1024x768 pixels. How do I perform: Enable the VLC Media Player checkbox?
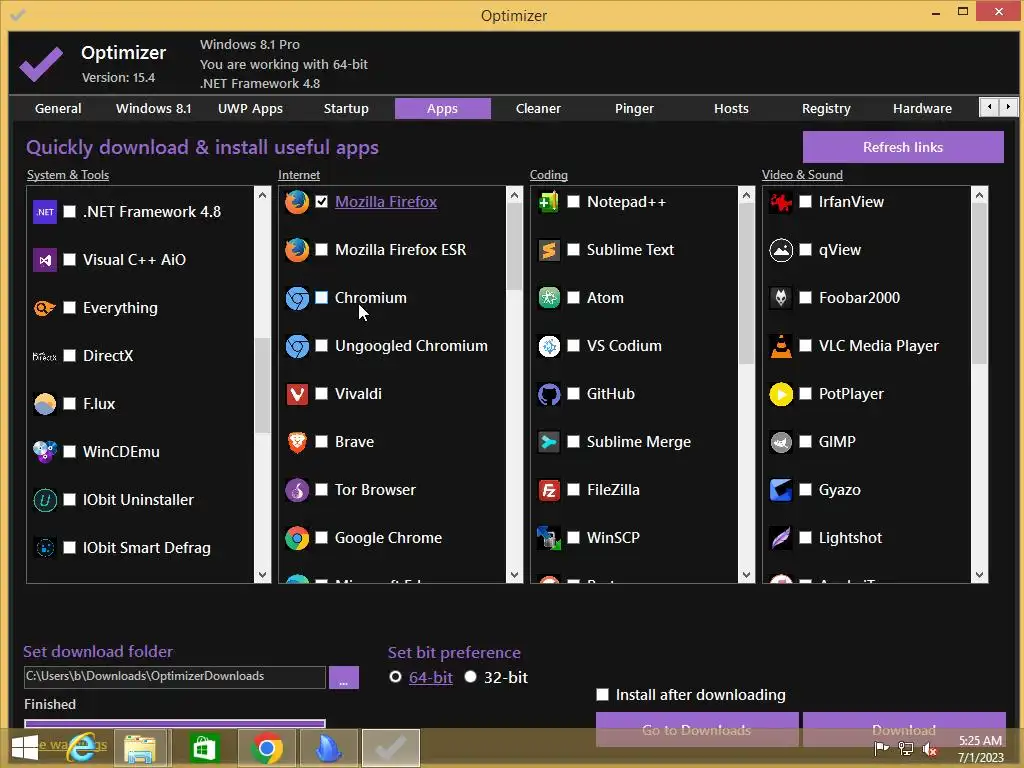click(806, 345)
